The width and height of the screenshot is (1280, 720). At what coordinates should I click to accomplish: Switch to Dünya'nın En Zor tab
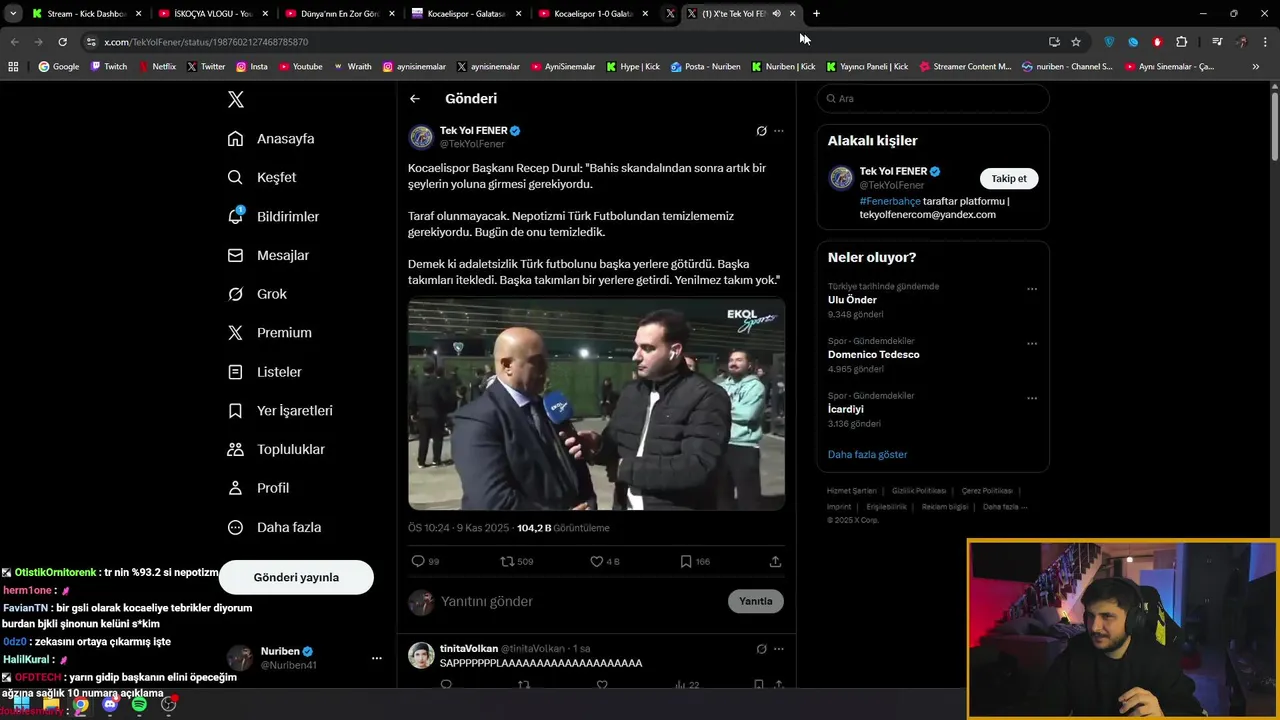point(339,14)
